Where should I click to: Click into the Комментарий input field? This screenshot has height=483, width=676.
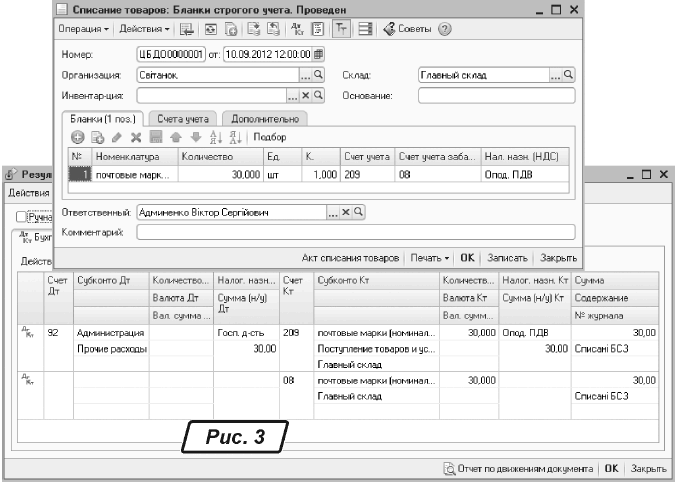tap(355, 232)
